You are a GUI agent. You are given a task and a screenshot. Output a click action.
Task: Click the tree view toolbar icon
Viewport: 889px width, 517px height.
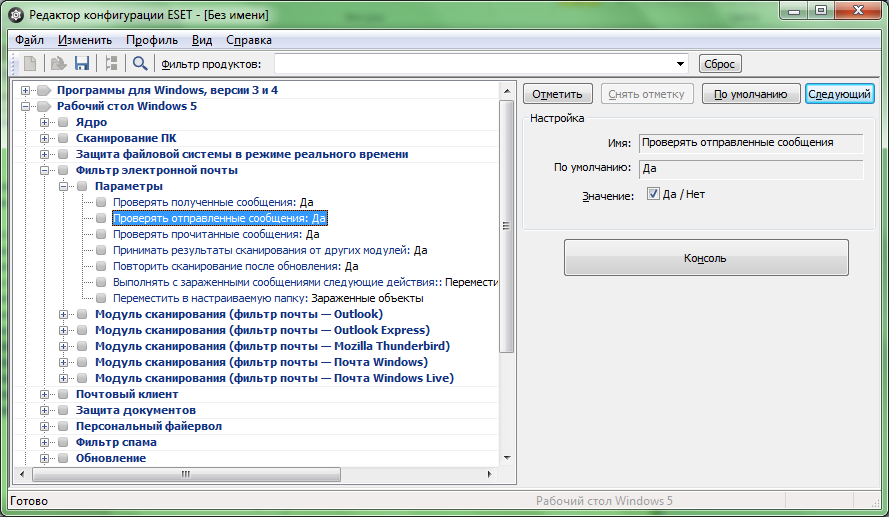tap(112, 63)
